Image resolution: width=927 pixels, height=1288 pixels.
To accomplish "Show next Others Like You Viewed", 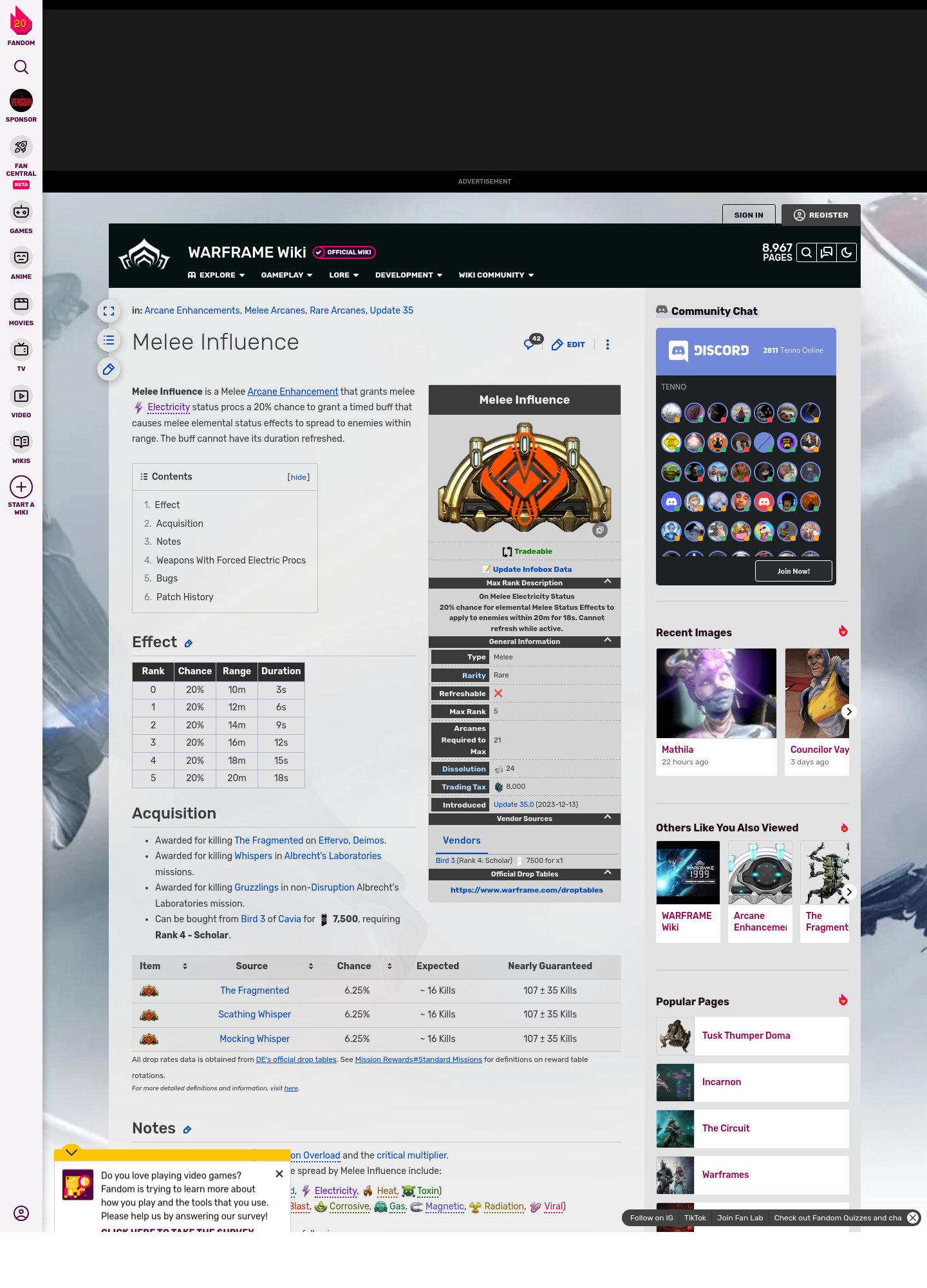I will (848, 892).
